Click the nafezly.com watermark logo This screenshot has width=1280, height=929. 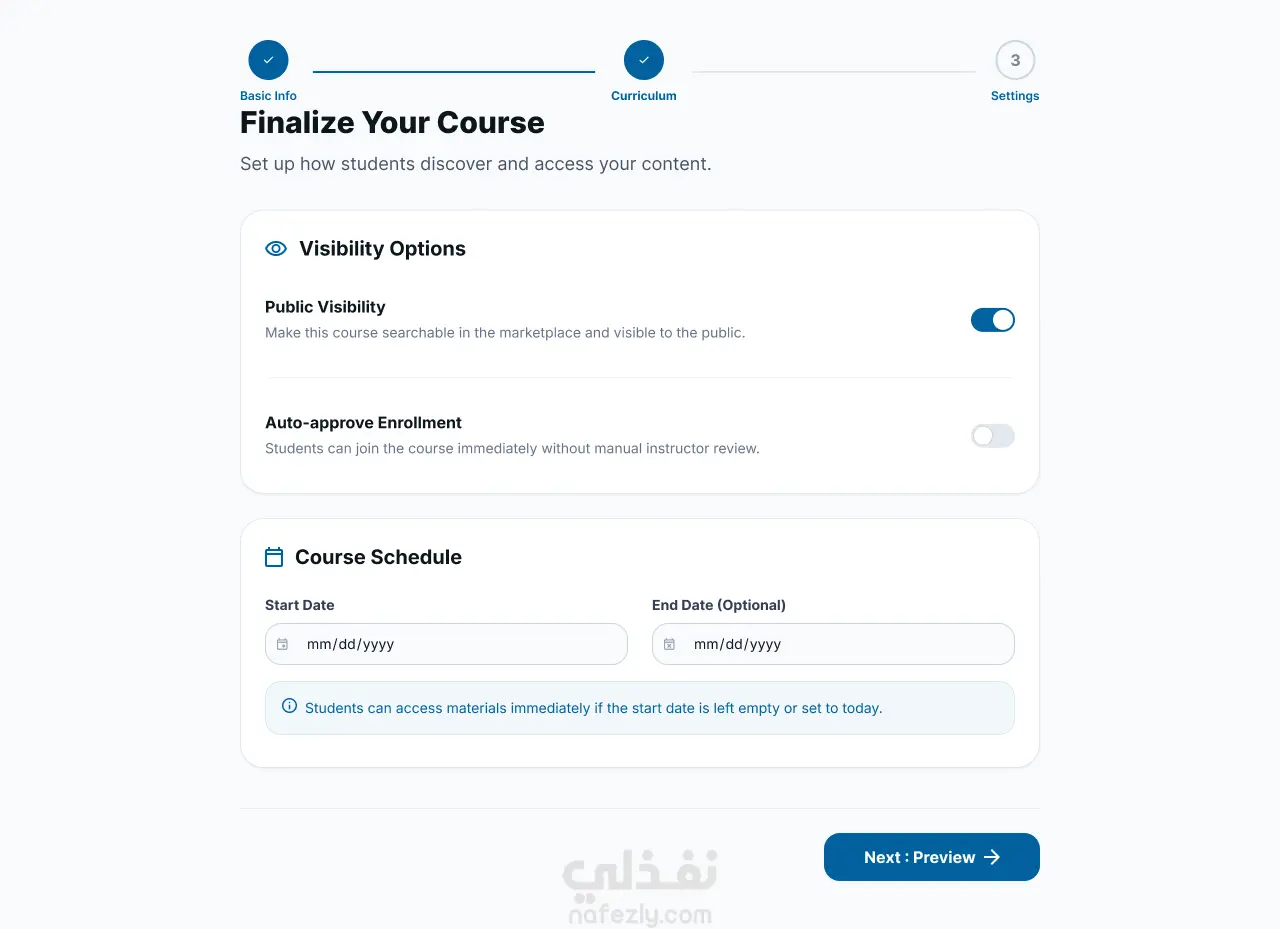pyautogui.click(x=640, y=888)
